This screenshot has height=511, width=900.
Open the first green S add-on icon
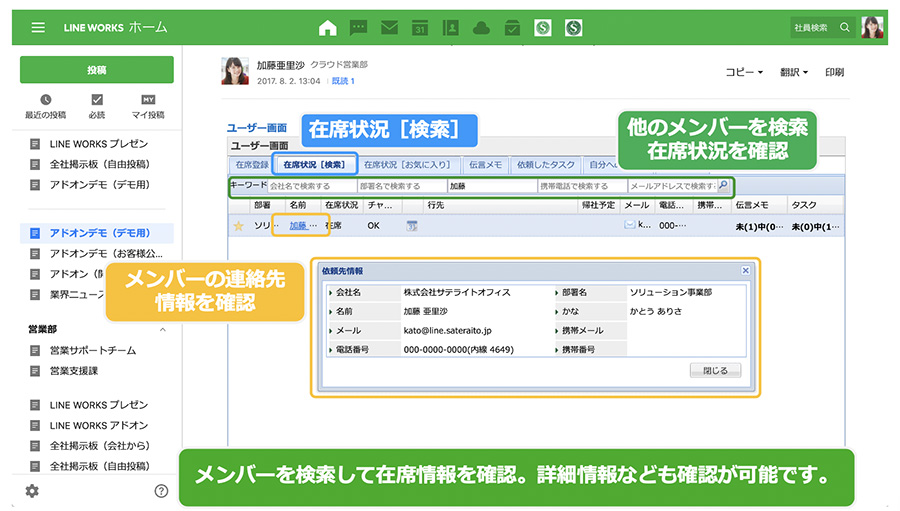543,28
